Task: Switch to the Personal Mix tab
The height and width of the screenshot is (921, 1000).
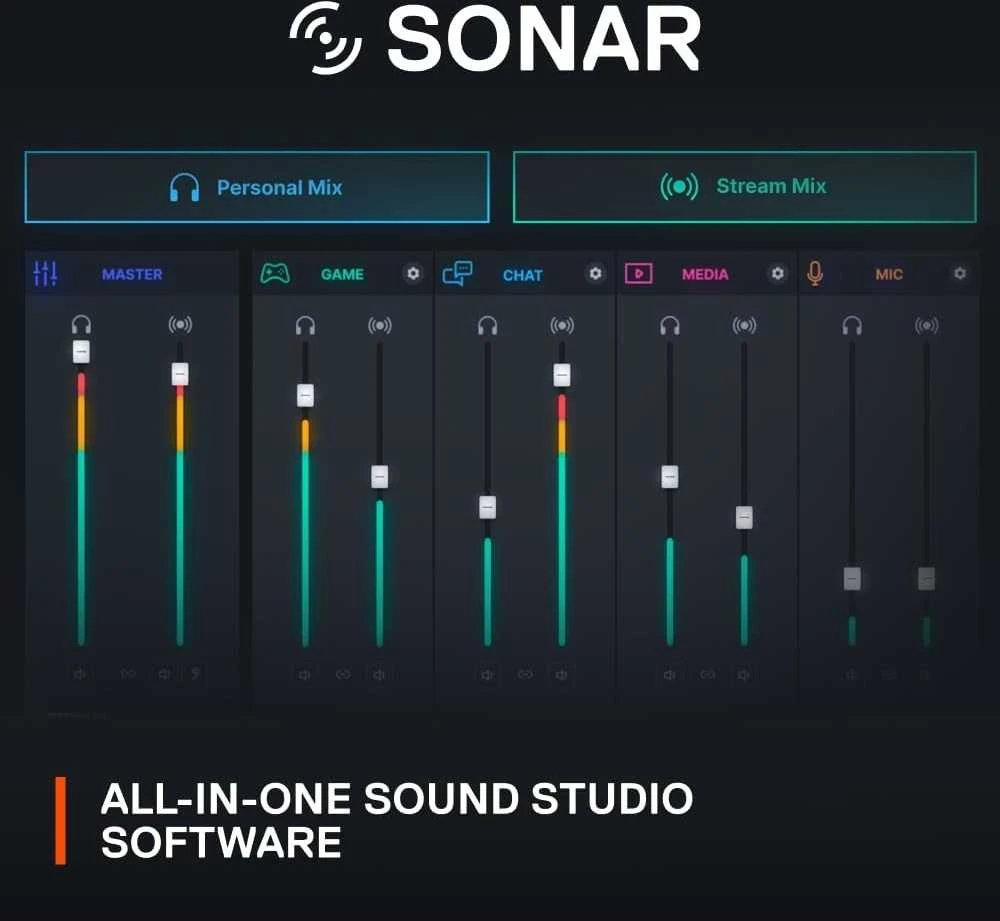Action: (x=257, y=187)
